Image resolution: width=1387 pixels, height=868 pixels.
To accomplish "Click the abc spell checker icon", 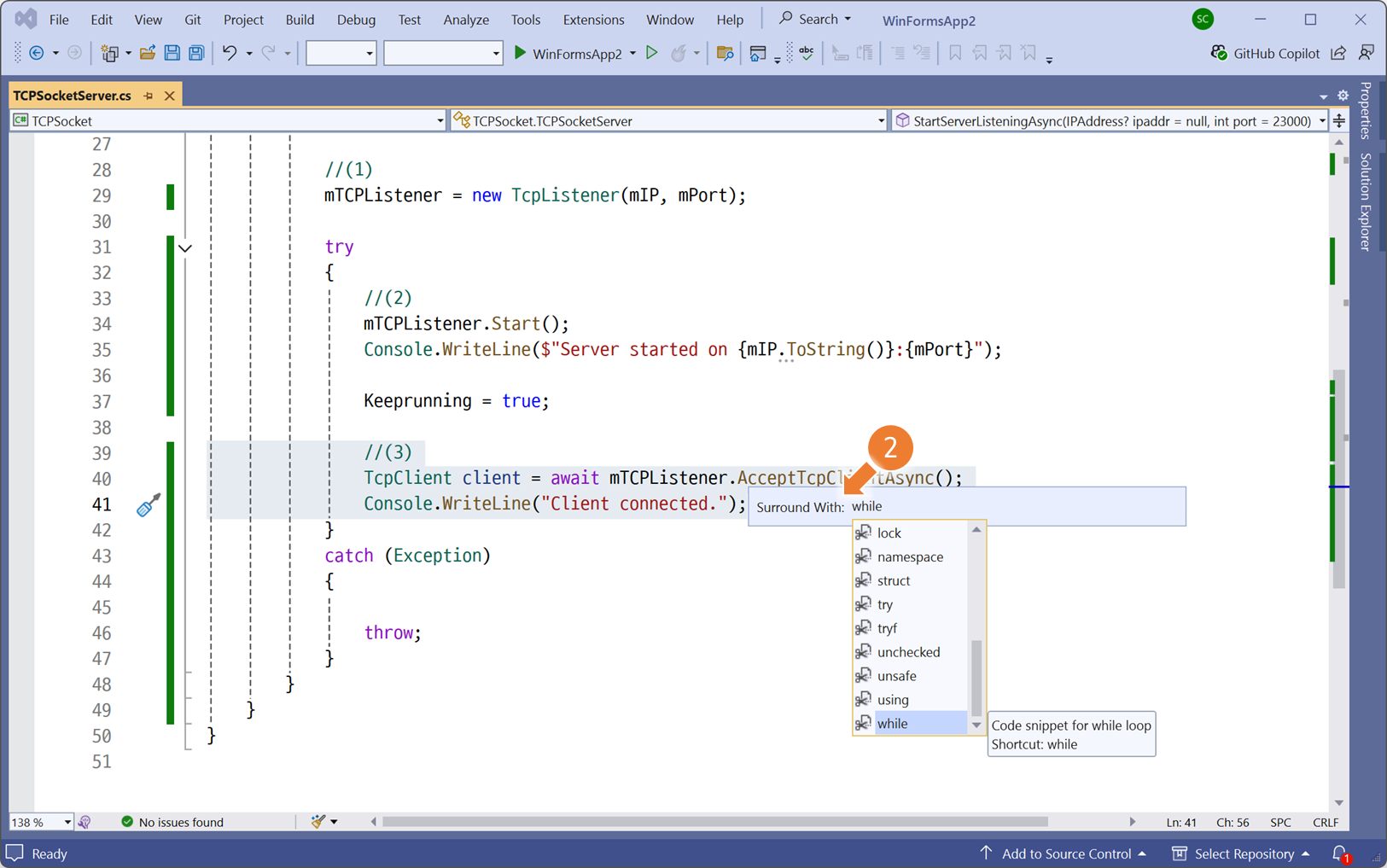I will 807,53.
